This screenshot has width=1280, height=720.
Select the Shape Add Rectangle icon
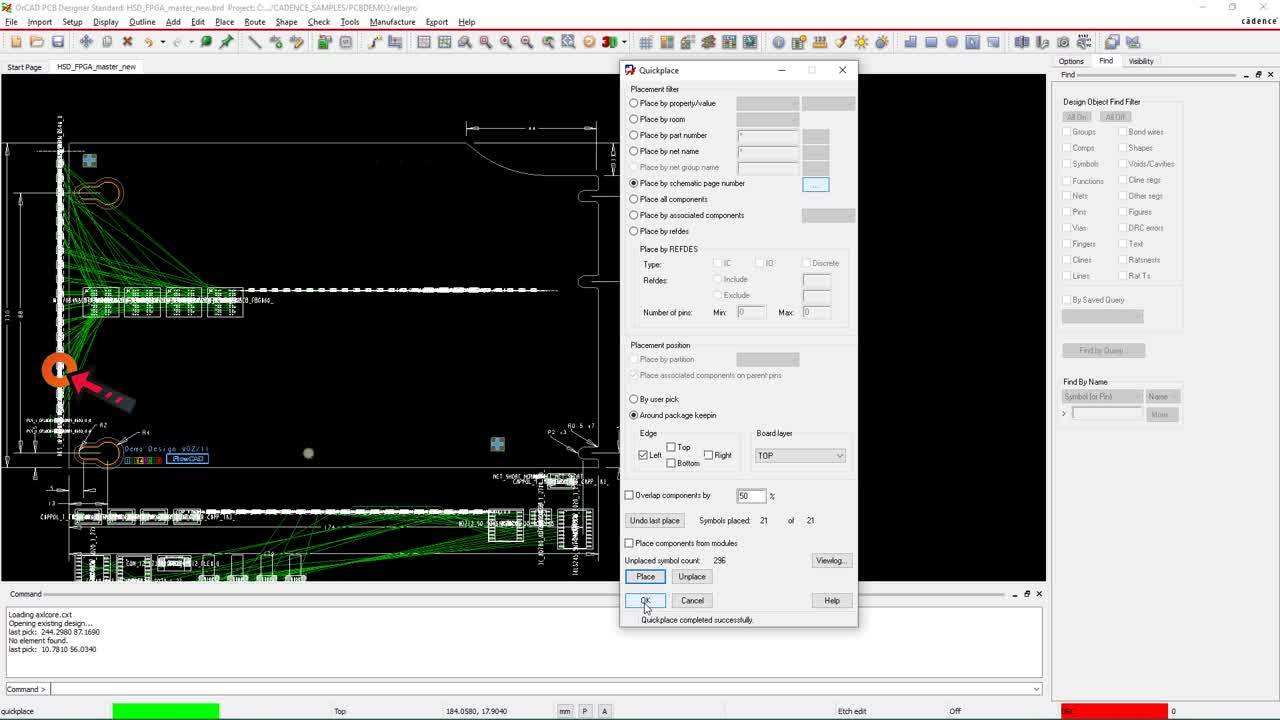931,42
